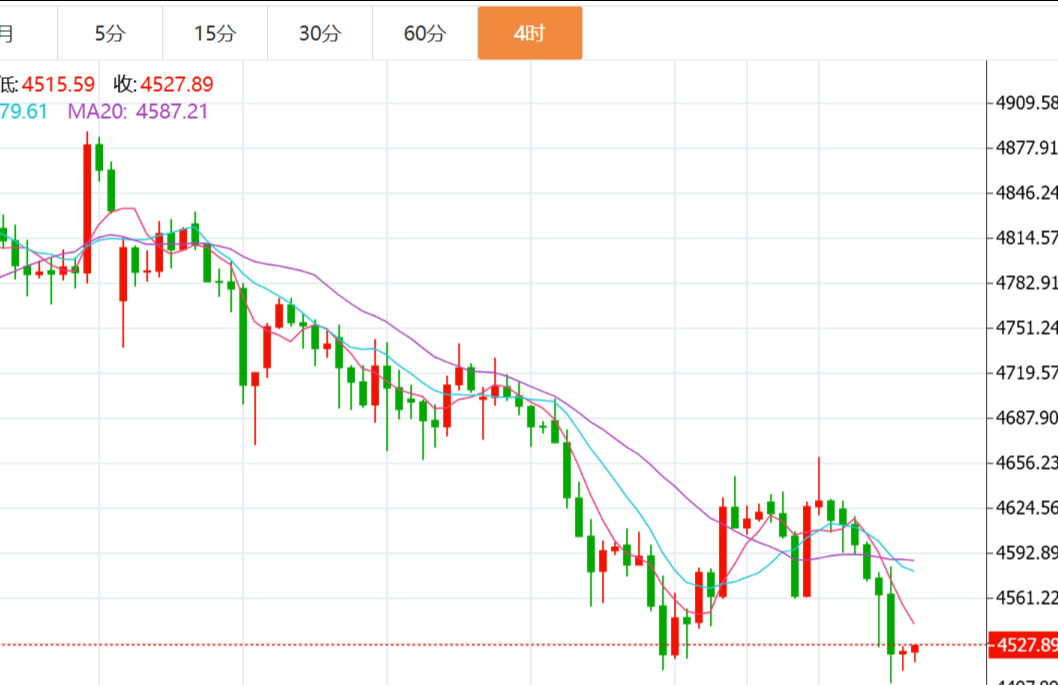
Task: Click the 4592.89 price axis label
Action: coord(1026,553)
